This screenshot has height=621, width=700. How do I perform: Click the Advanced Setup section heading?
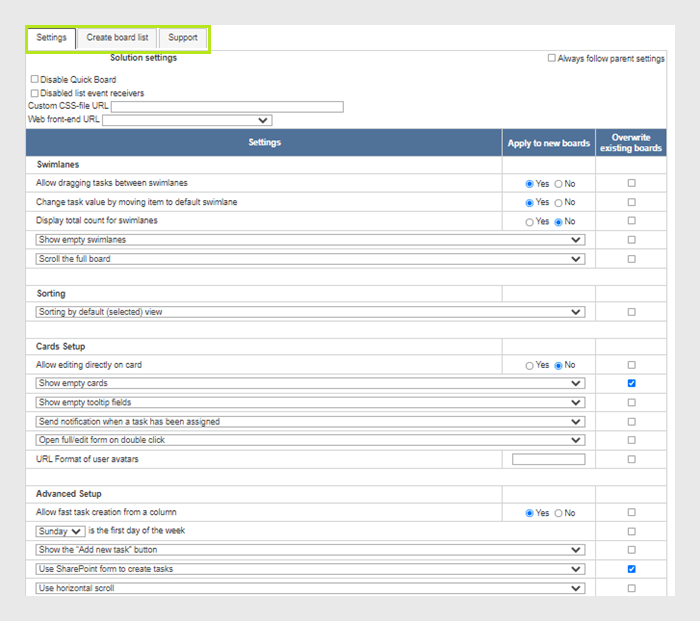[69, 494]
